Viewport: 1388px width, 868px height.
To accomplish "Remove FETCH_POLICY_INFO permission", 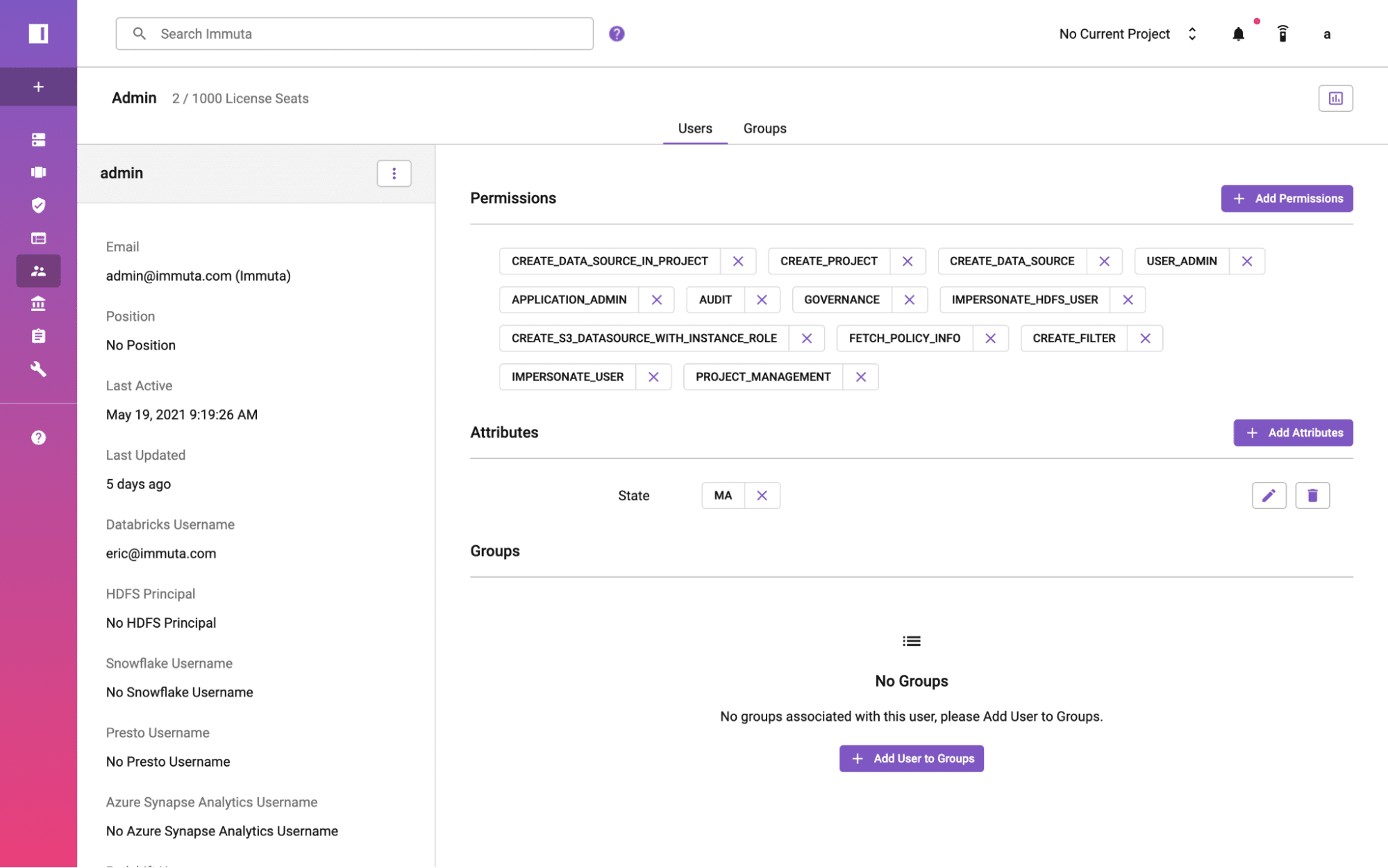I will coord(991,338).
